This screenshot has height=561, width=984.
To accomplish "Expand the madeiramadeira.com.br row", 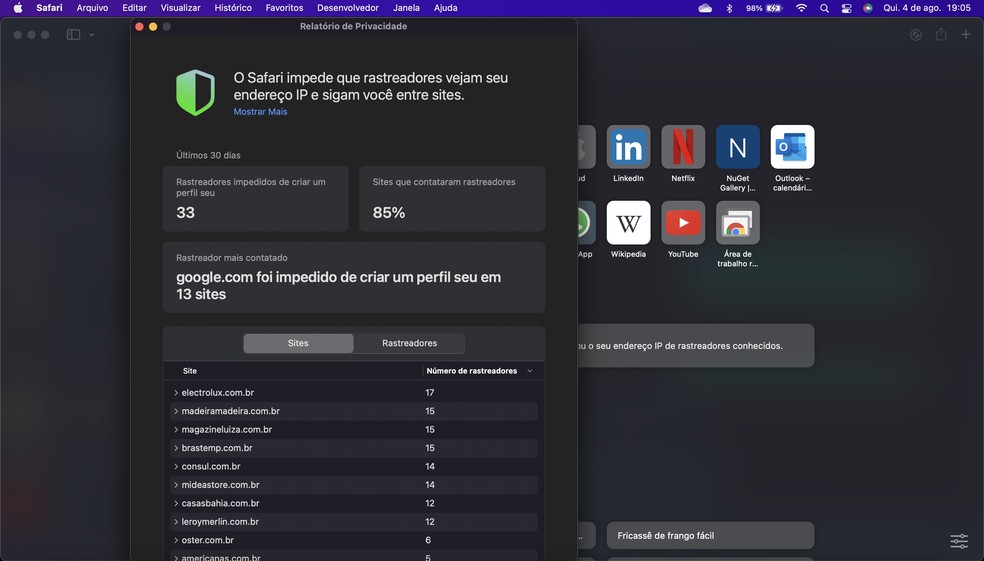I will tap(176, 411).
